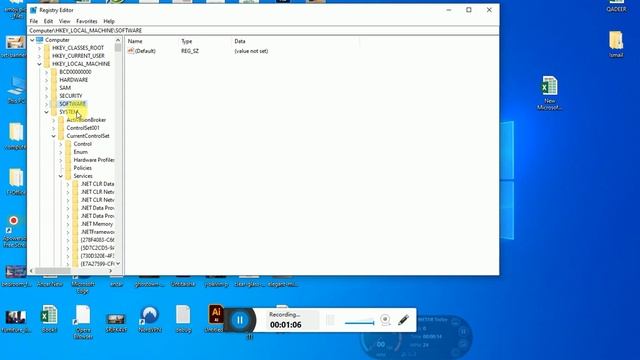Open the View menu
640x360 pixels.
pos(64,21)
